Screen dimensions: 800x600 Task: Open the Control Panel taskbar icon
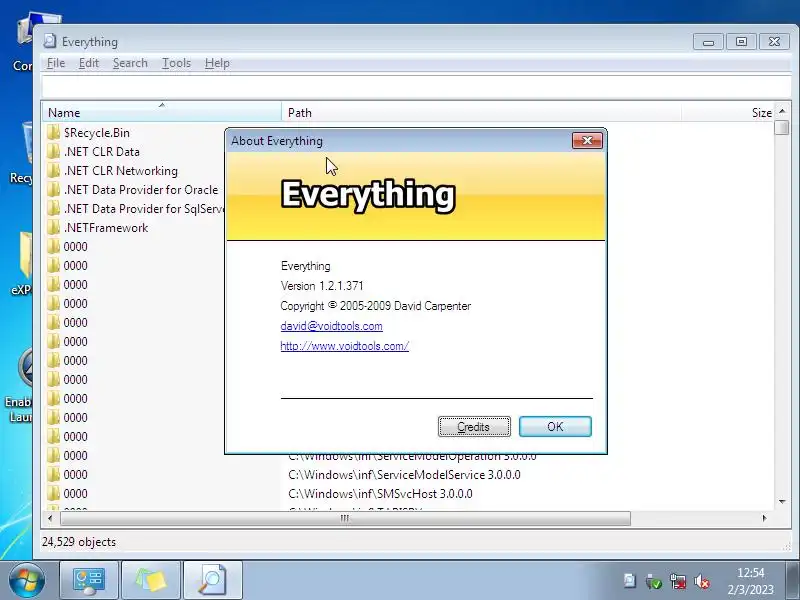click(x=89, y=580)
